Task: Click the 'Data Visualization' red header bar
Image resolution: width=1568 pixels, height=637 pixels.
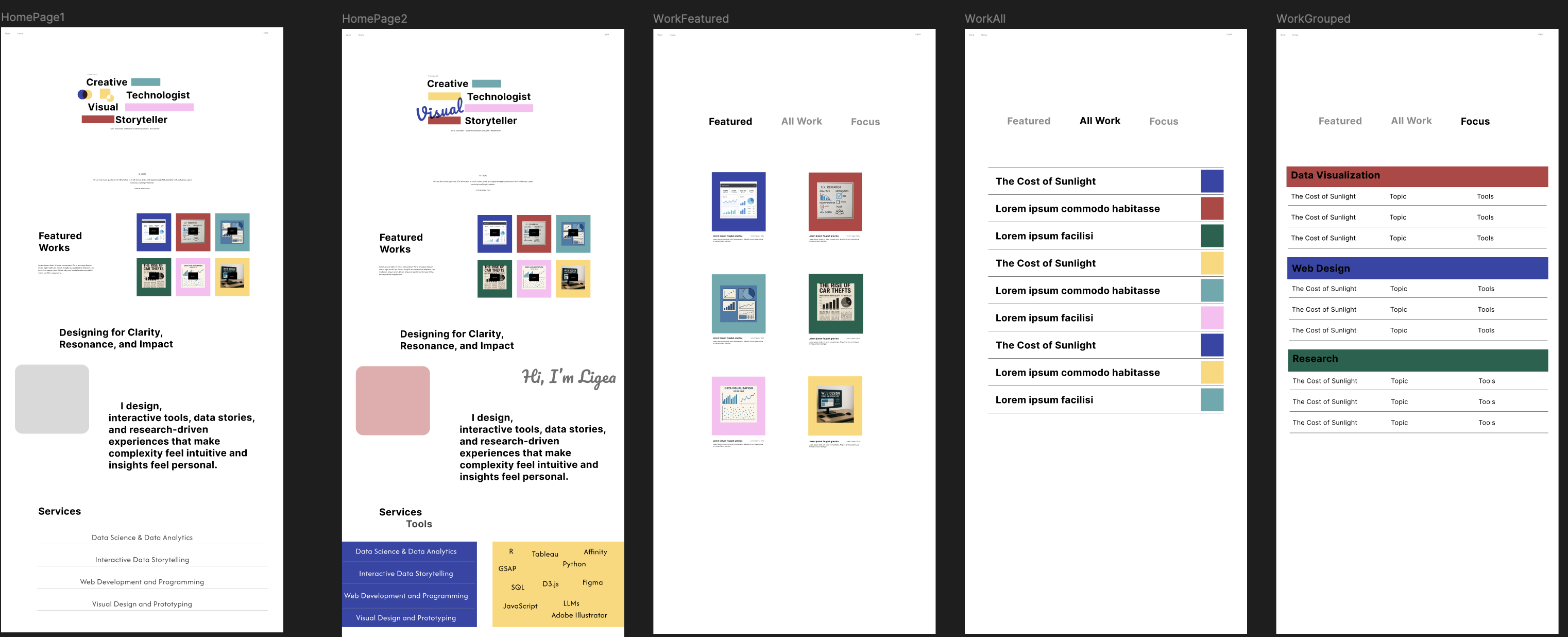Action: point(1417,176)
